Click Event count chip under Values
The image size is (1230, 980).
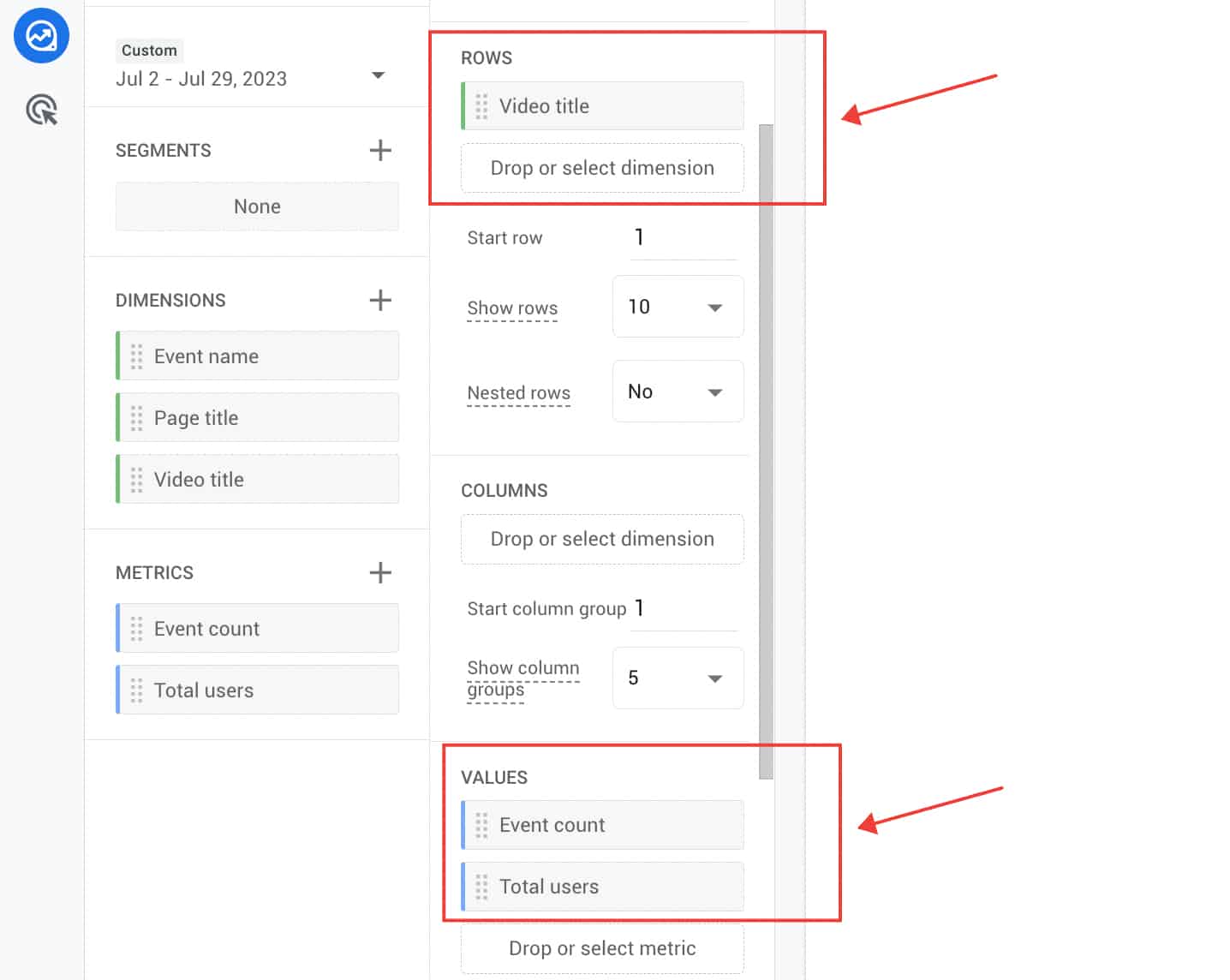602,825
